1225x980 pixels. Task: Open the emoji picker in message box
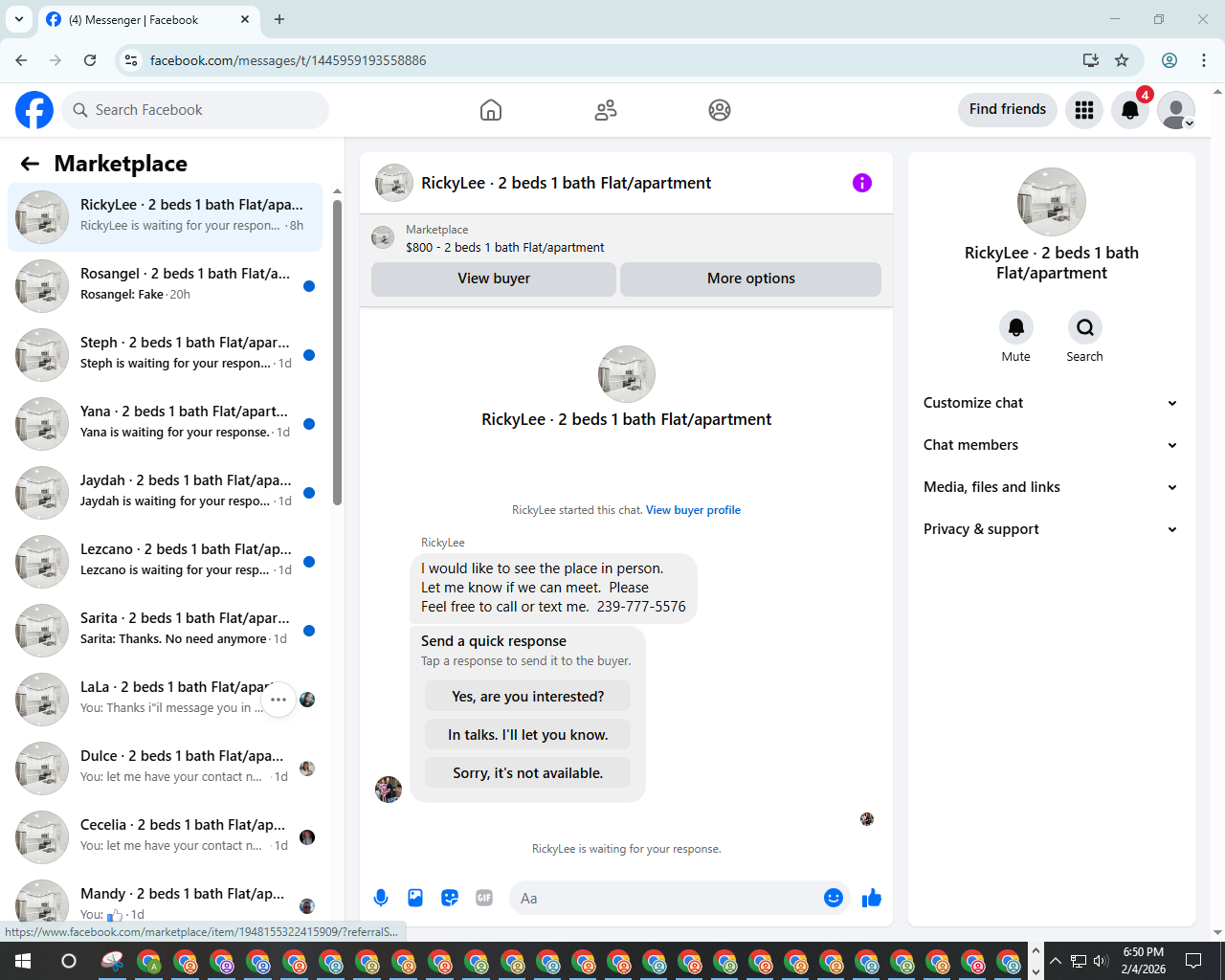834,898
